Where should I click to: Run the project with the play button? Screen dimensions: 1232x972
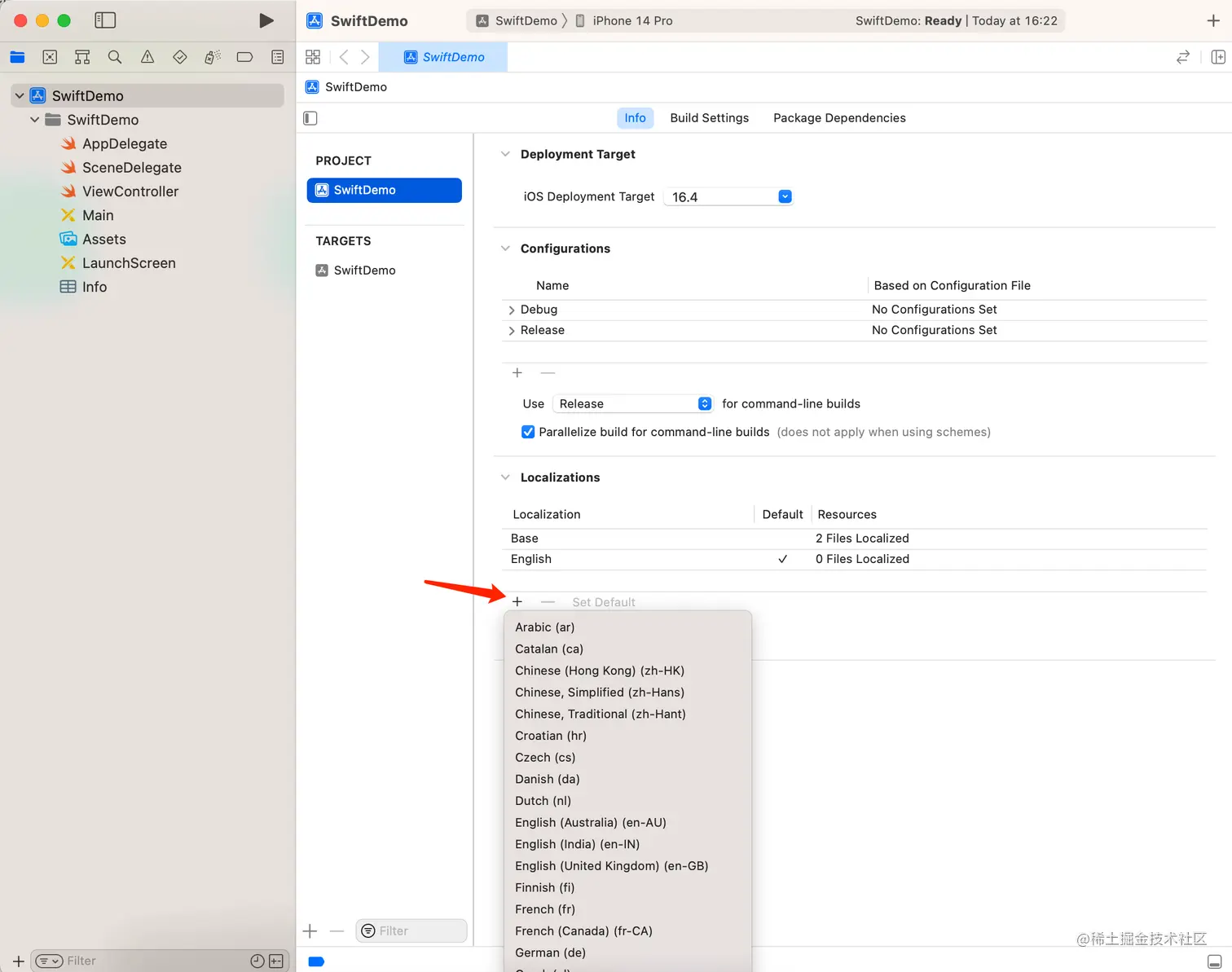[266, 20]
